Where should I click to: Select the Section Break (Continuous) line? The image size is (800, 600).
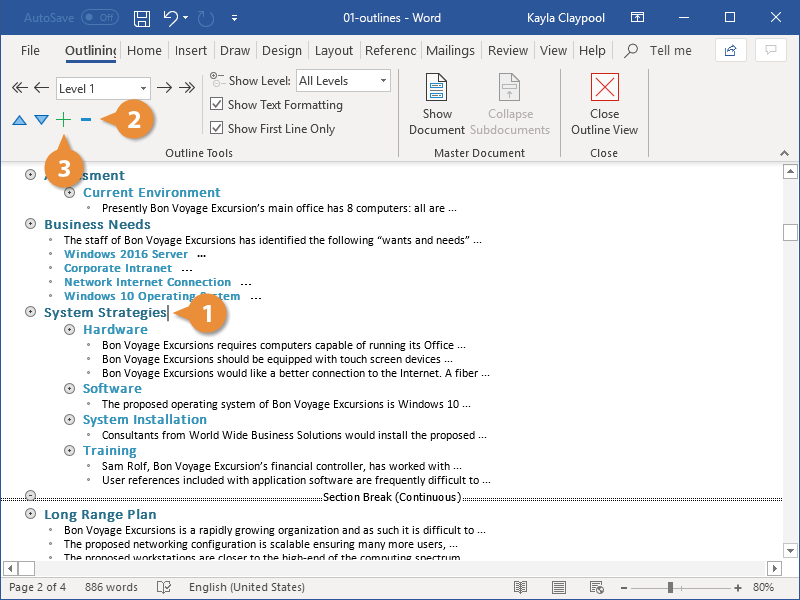tap(392, 497)
